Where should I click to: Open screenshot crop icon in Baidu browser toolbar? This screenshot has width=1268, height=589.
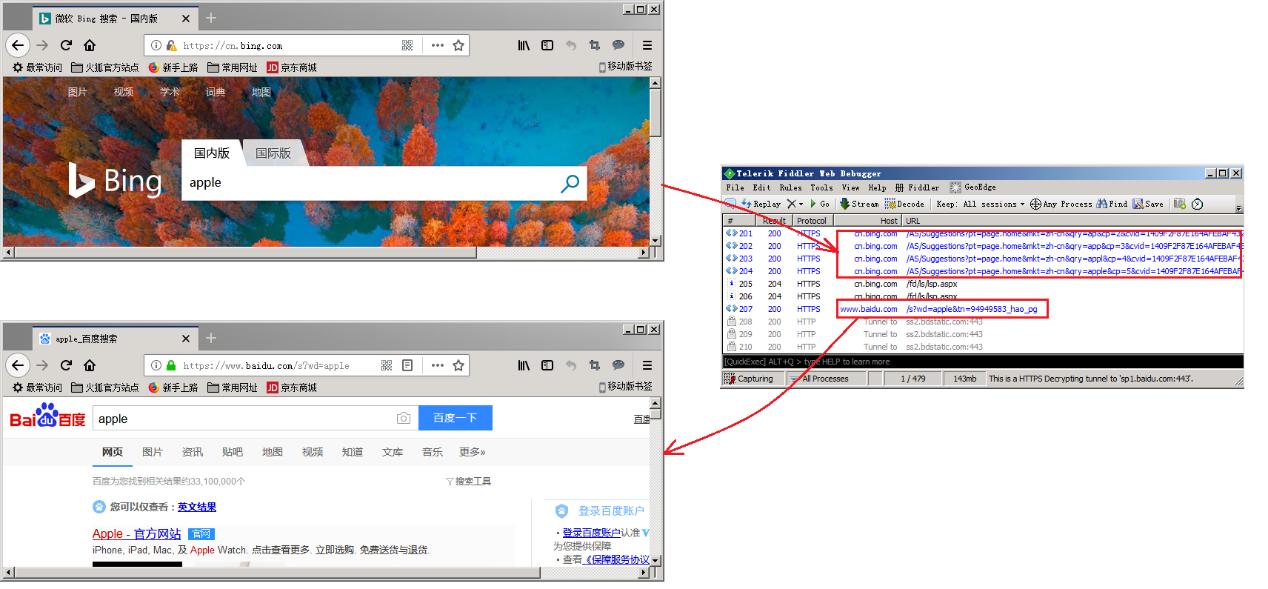[x=594, y=365]
